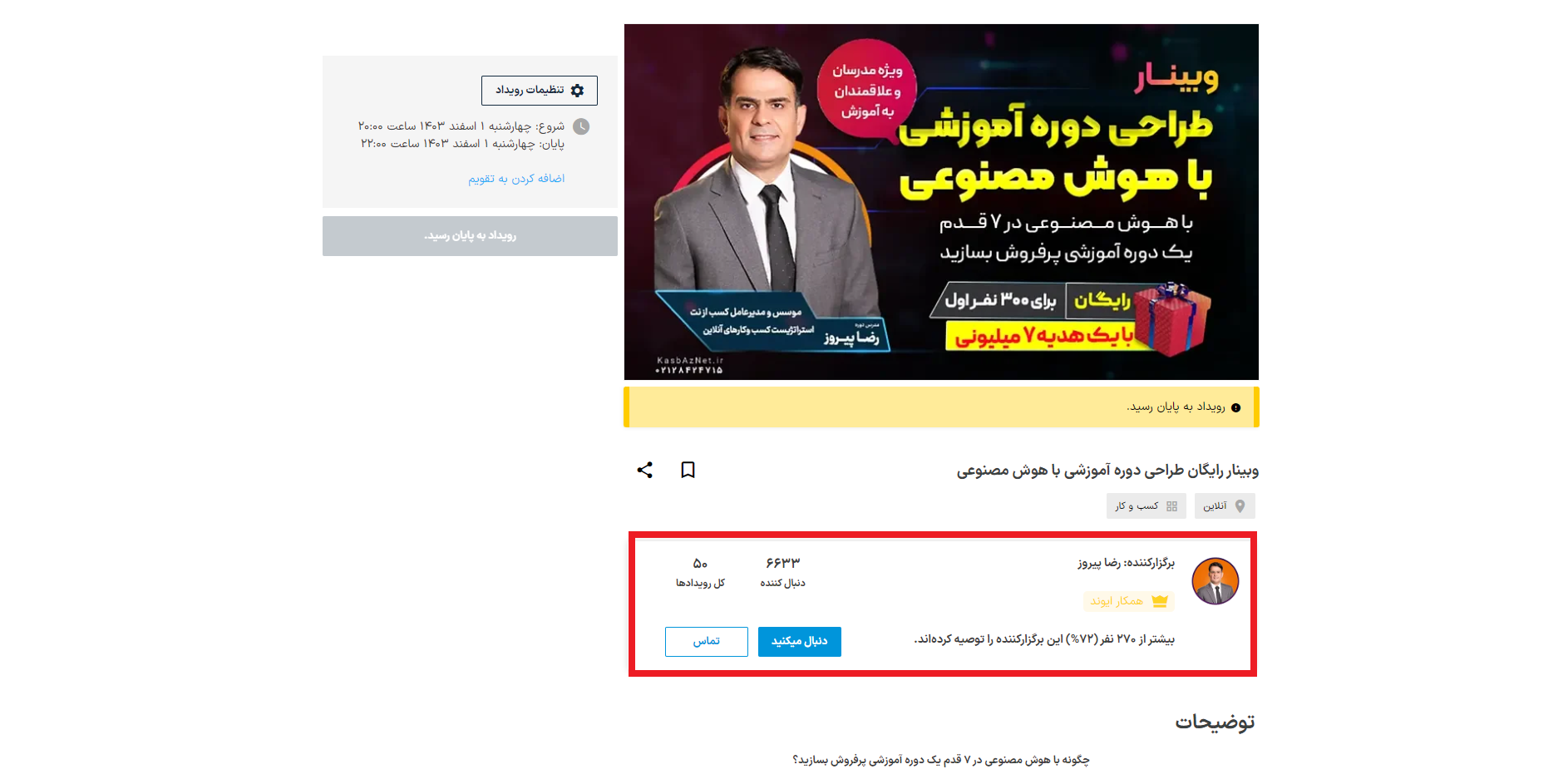1568x779 pixels.
Task: Click the grid icon on کسب و کار tag
Action: (1171, 506)
